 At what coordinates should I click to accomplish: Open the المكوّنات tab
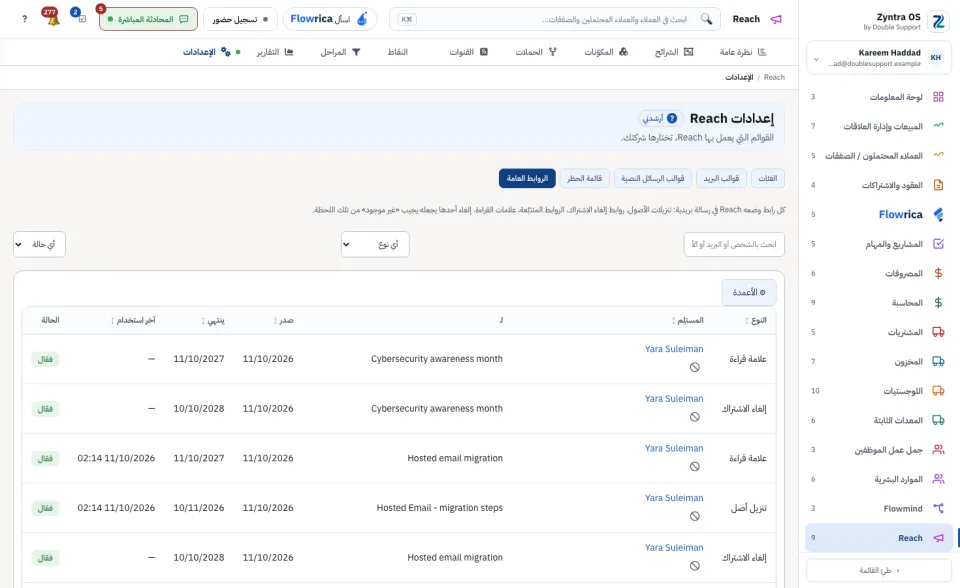[606, 52]
